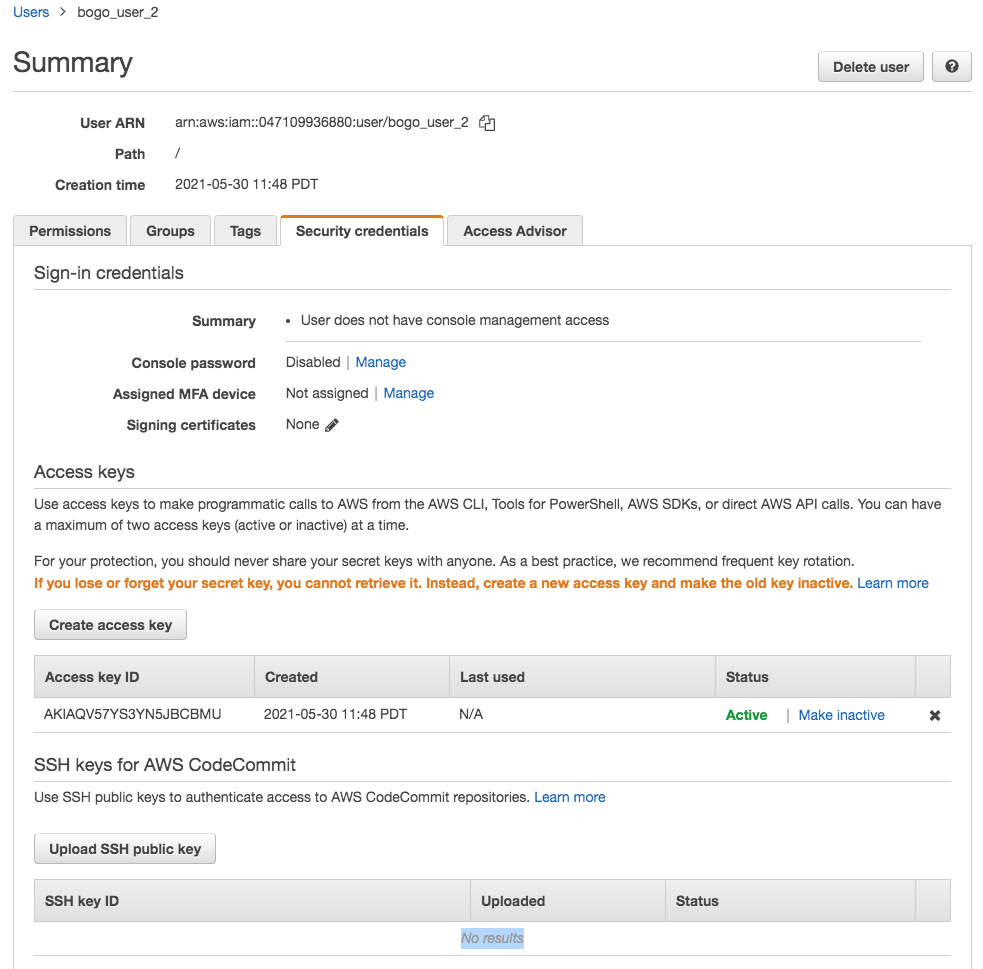Open help with the question mark icon
983x969 pixels.
(x=951, y=66)
